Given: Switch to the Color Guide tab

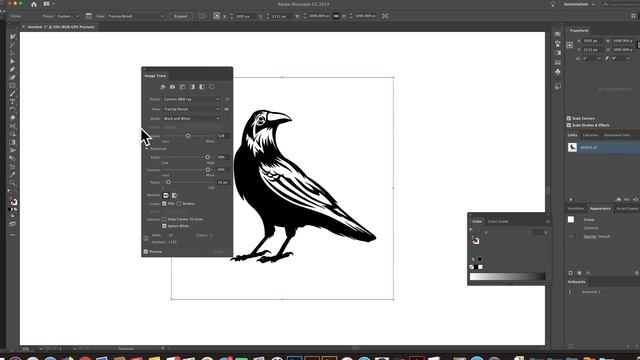Looking at the screenshot, I should (x=498, y=222).
